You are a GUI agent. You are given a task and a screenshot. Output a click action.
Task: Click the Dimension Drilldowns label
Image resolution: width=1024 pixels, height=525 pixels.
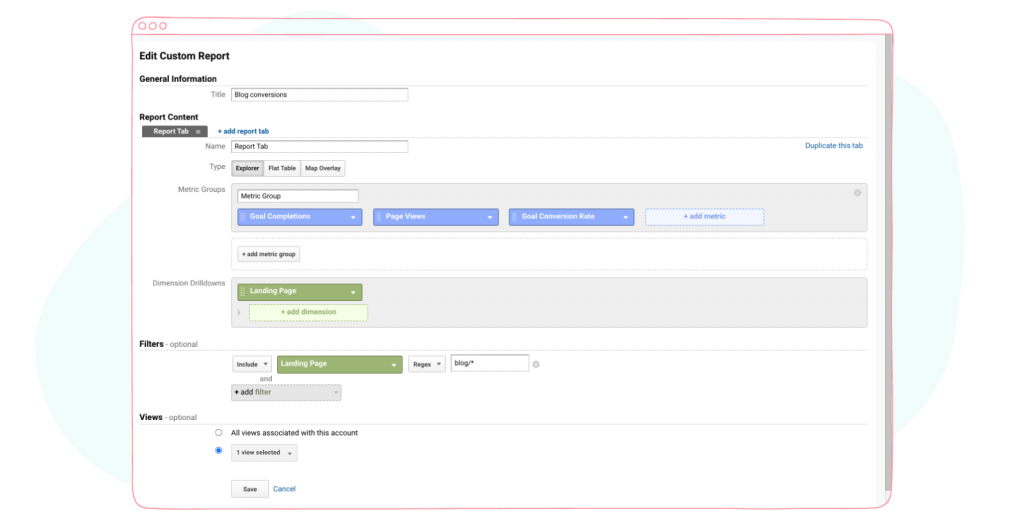click(x=189, y=283)
